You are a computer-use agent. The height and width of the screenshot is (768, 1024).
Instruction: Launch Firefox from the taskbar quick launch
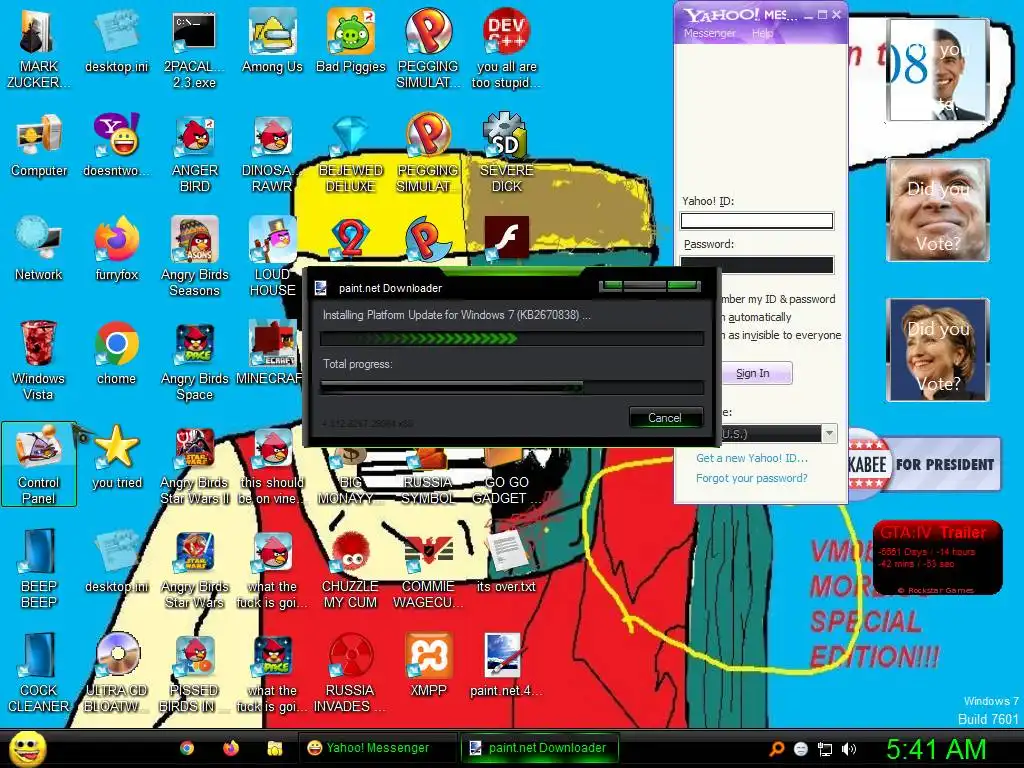click(231, 748)
